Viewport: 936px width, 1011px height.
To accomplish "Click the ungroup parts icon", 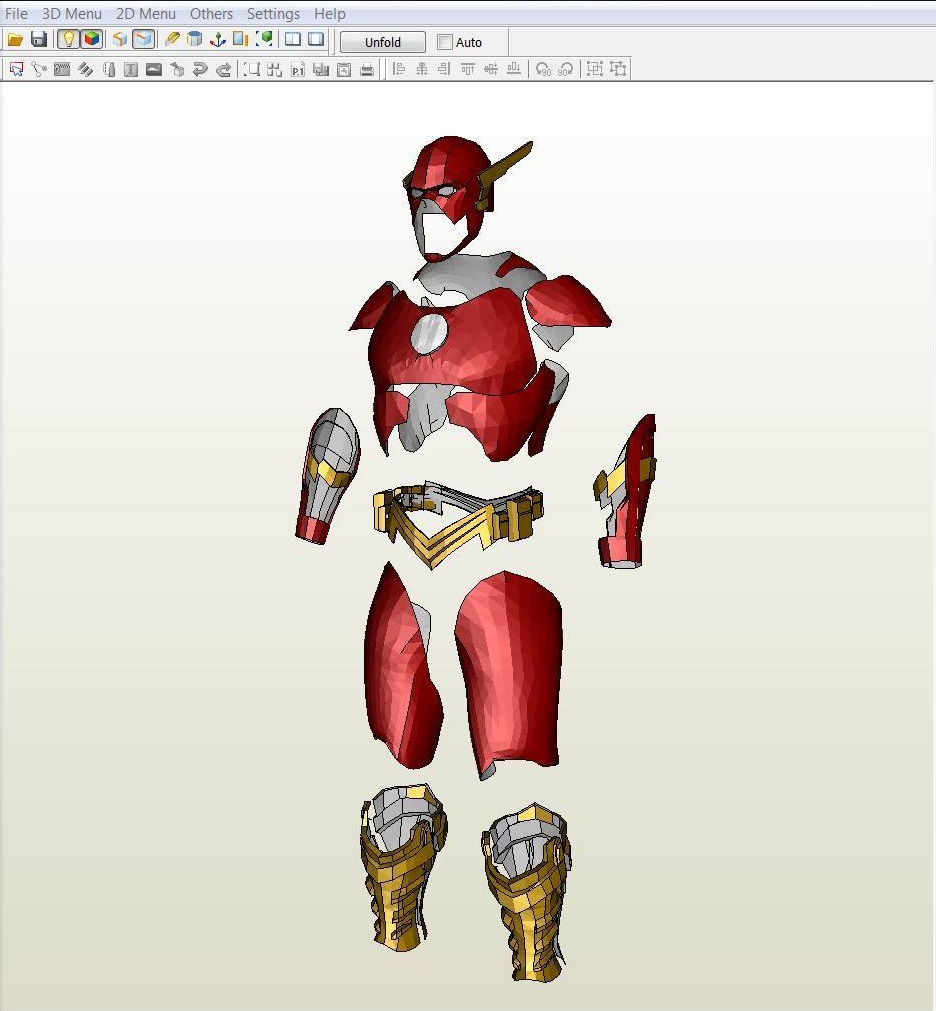I will (x=618, y=69).
